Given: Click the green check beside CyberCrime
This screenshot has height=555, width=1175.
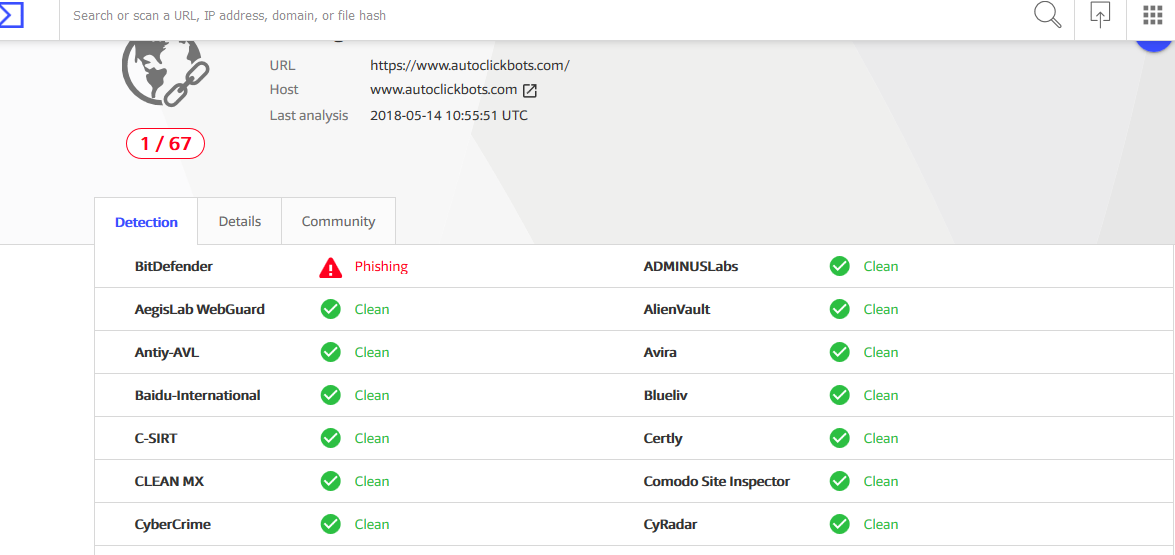Looking at the screenshot, I should [x=330, y=524].
